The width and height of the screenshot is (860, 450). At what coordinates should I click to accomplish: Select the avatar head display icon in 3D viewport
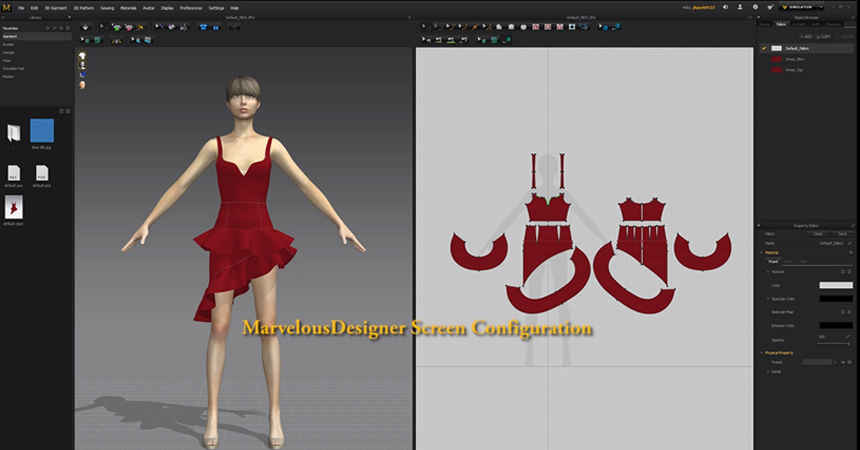click(x=82, y=85)
